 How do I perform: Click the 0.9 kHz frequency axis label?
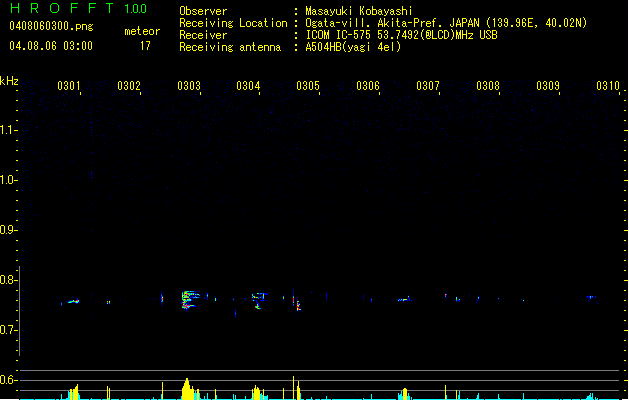click(x=9, y=230)
